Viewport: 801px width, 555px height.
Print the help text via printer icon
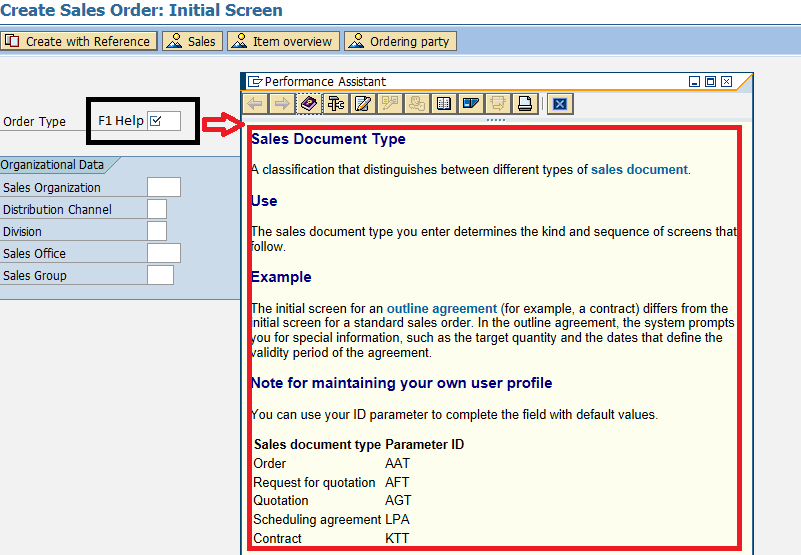tap(525, 104)
